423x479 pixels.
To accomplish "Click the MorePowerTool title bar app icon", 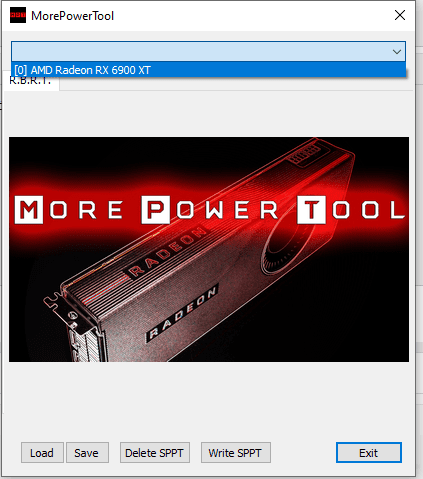I will coord(18,15).
